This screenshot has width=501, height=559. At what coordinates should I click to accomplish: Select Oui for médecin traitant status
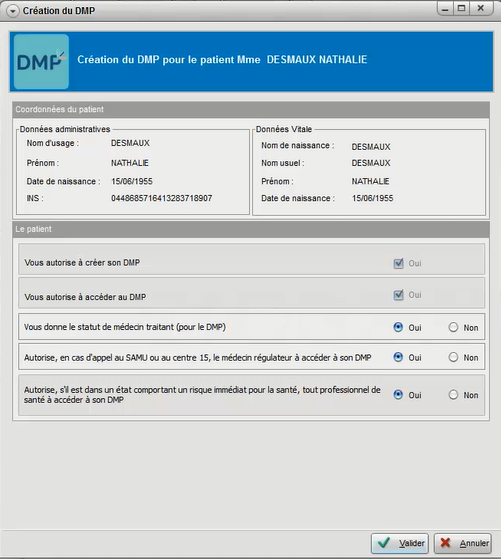[x=398, y=327]
